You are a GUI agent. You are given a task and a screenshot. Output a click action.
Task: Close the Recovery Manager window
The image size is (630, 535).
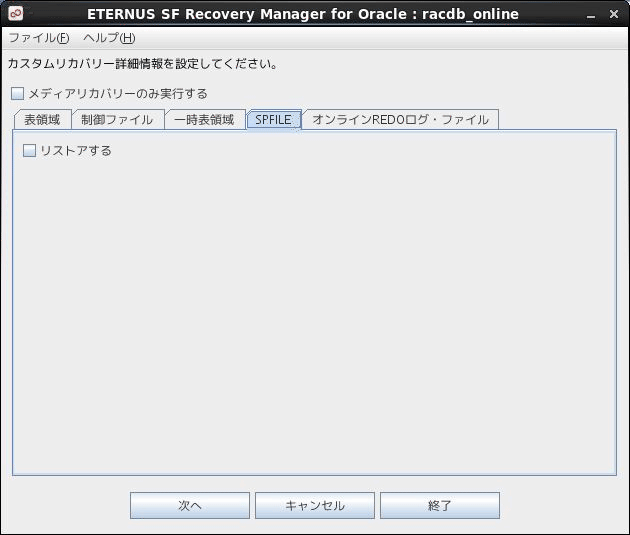pos(614,14)
